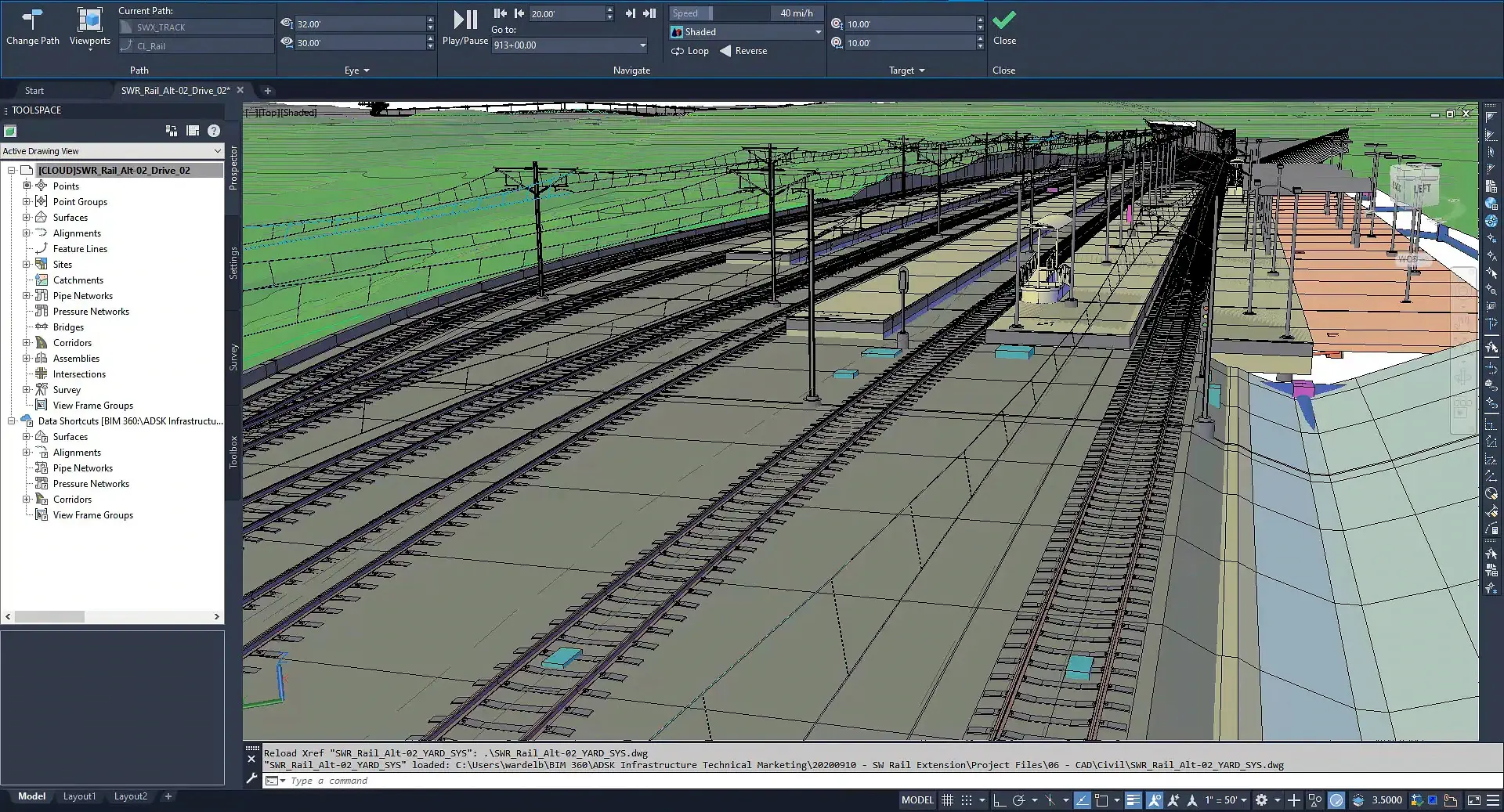Toggle ortho mode in status bar
This screenshot has height=812, width=1504.
[999, 799]
